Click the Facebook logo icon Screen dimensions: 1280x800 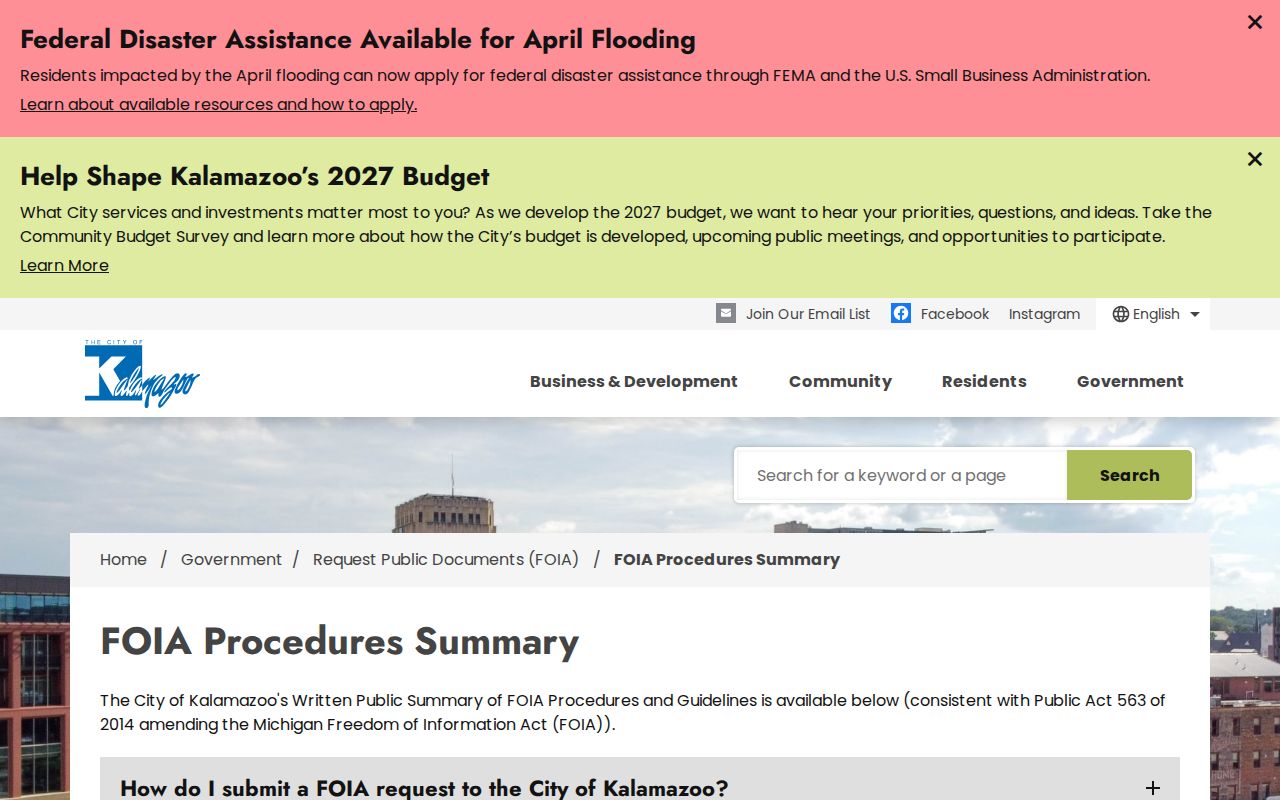[x=901, y=313]
